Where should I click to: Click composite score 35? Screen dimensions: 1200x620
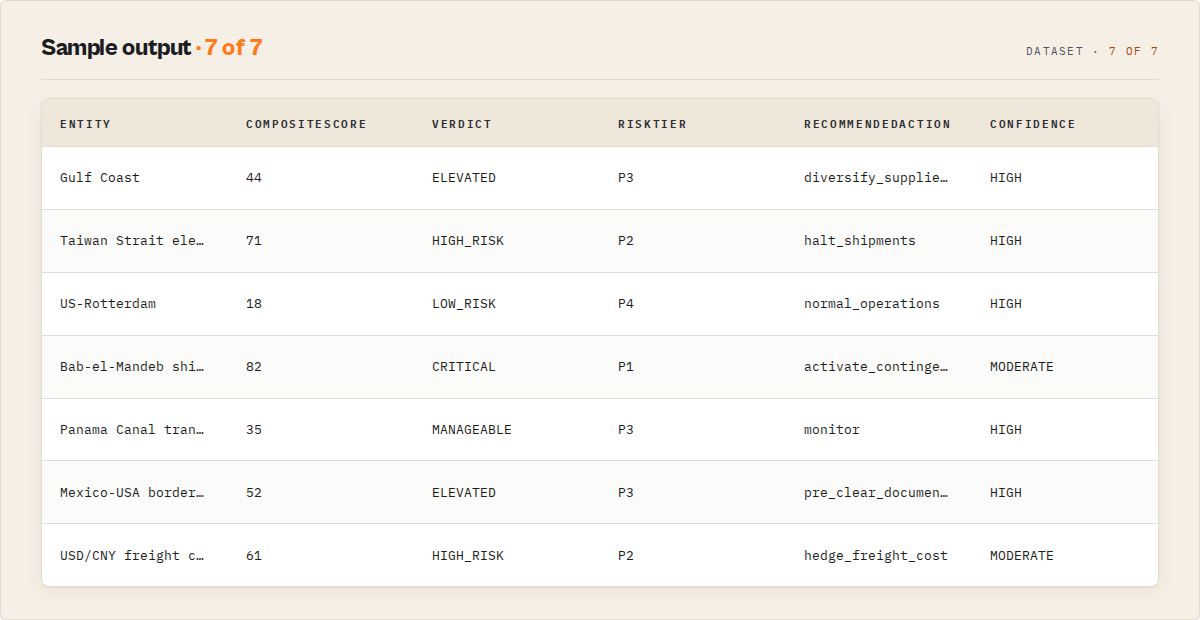254,430
